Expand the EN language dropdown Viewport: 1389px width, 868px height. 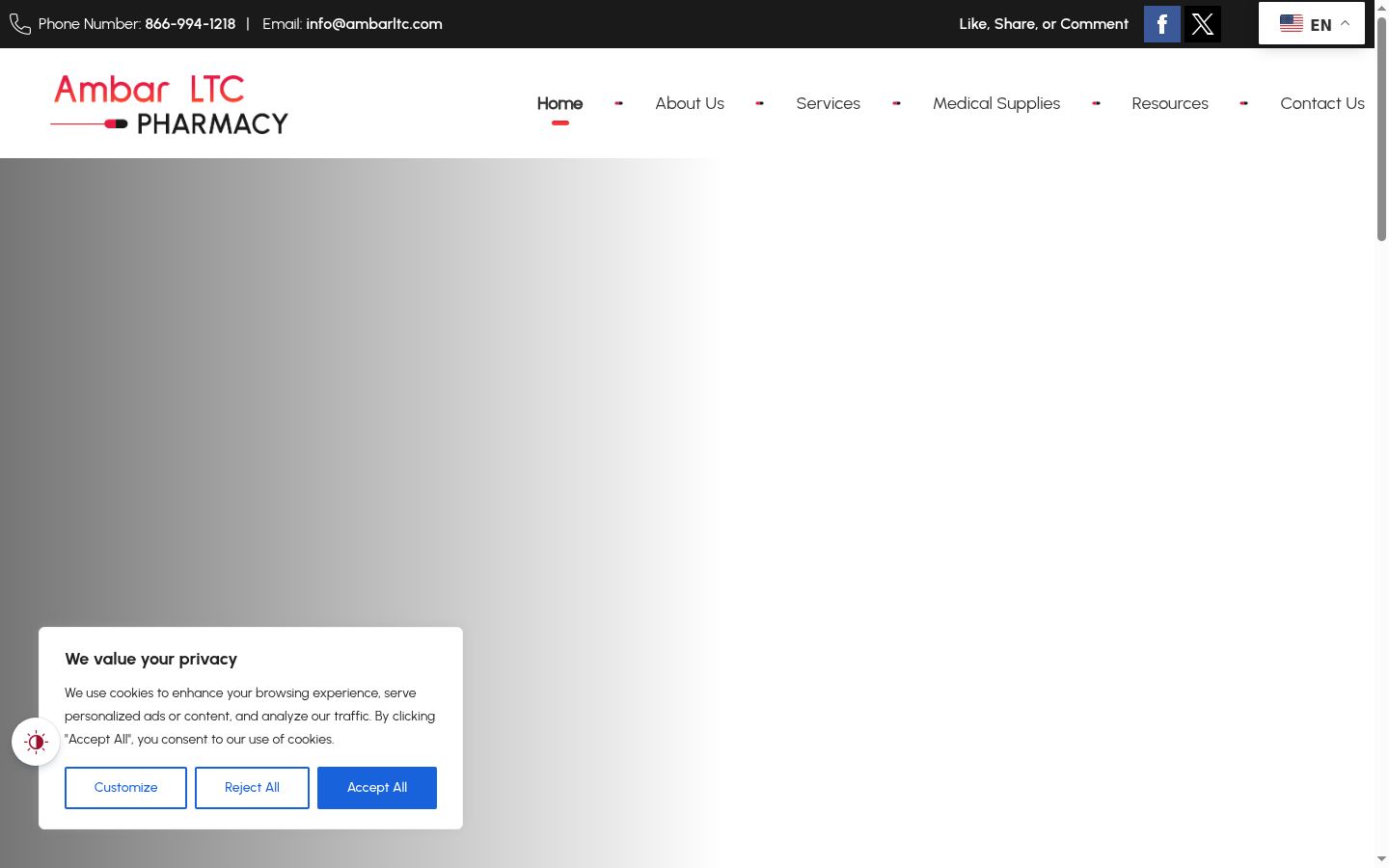[x=1312, y=24]
